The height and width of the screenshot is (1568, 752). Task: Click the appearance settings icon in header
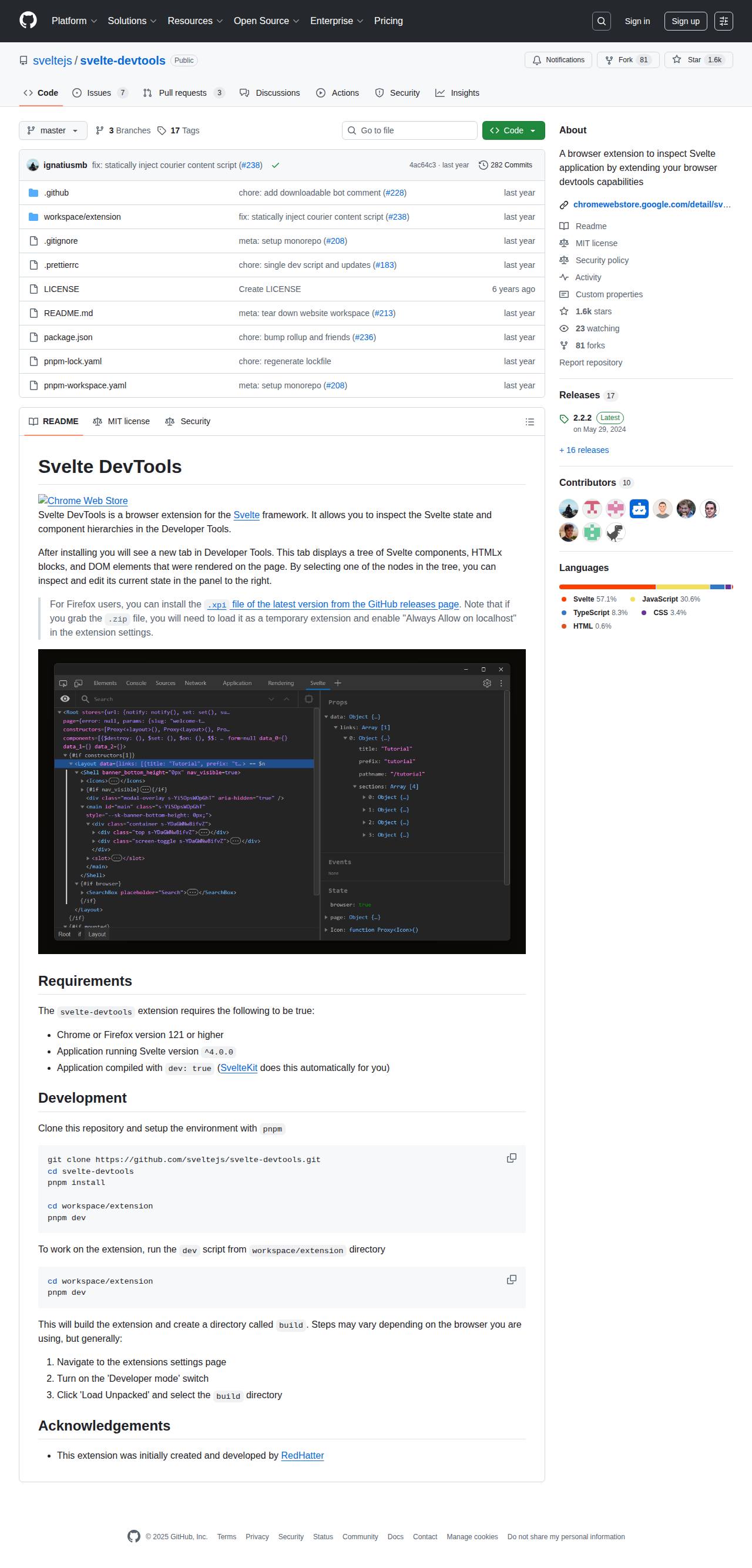(723, 21)
